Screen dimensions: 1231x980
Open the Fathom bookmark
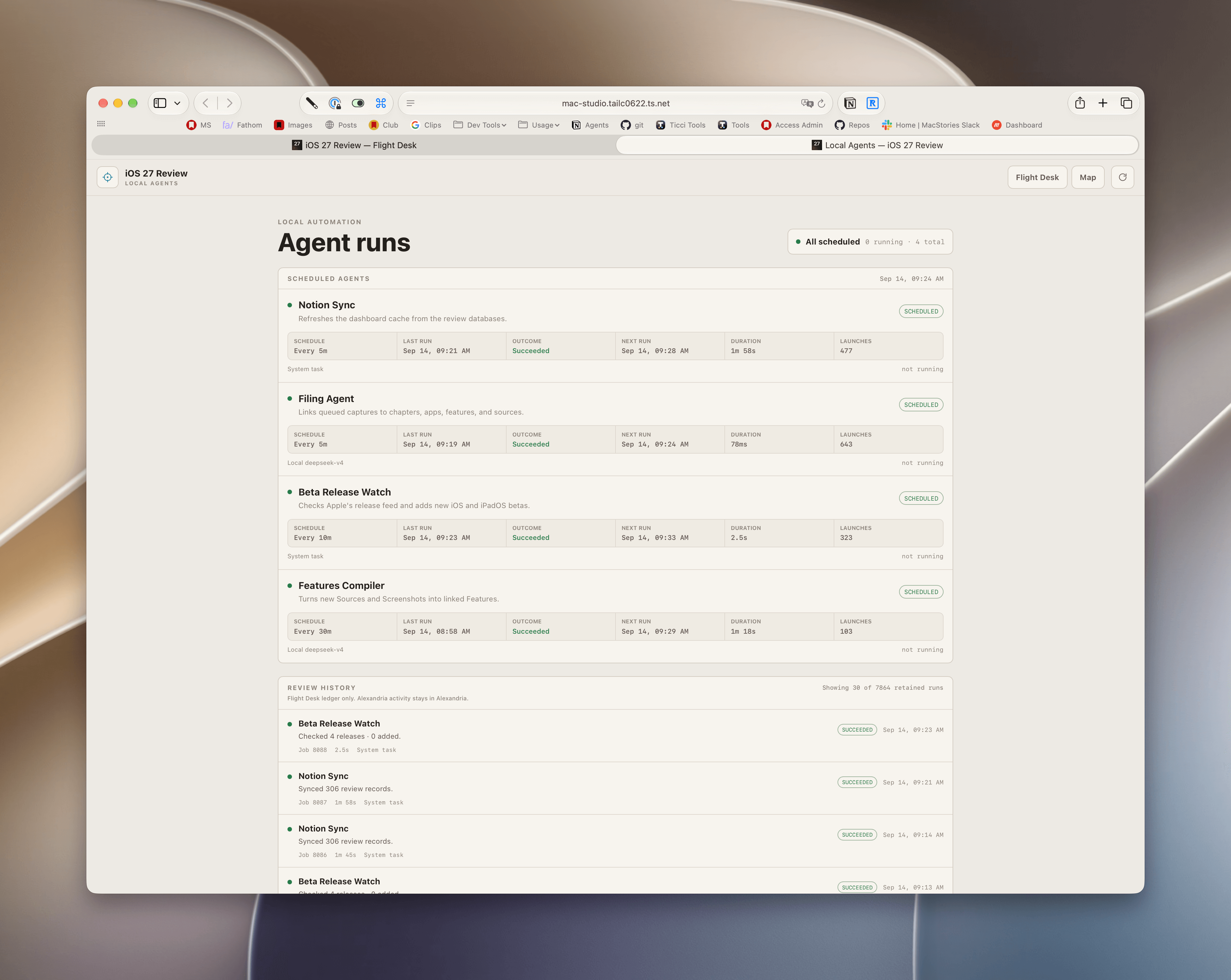(x=243, y=125)
